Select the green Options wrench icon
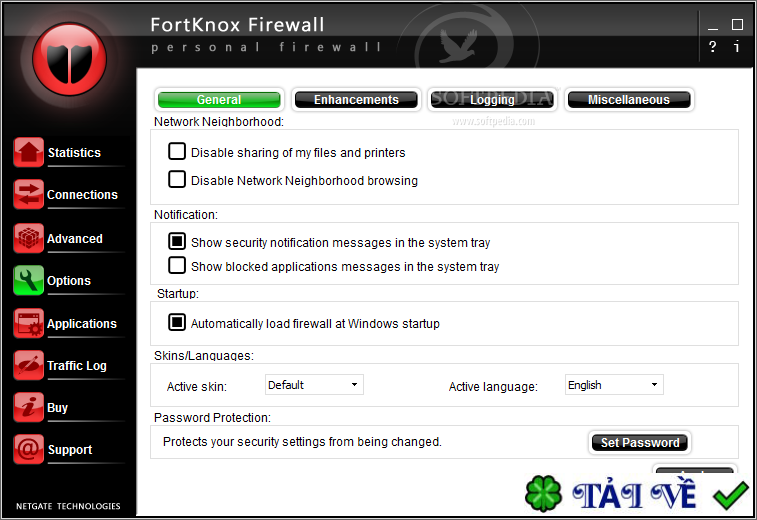 (28, 280)
